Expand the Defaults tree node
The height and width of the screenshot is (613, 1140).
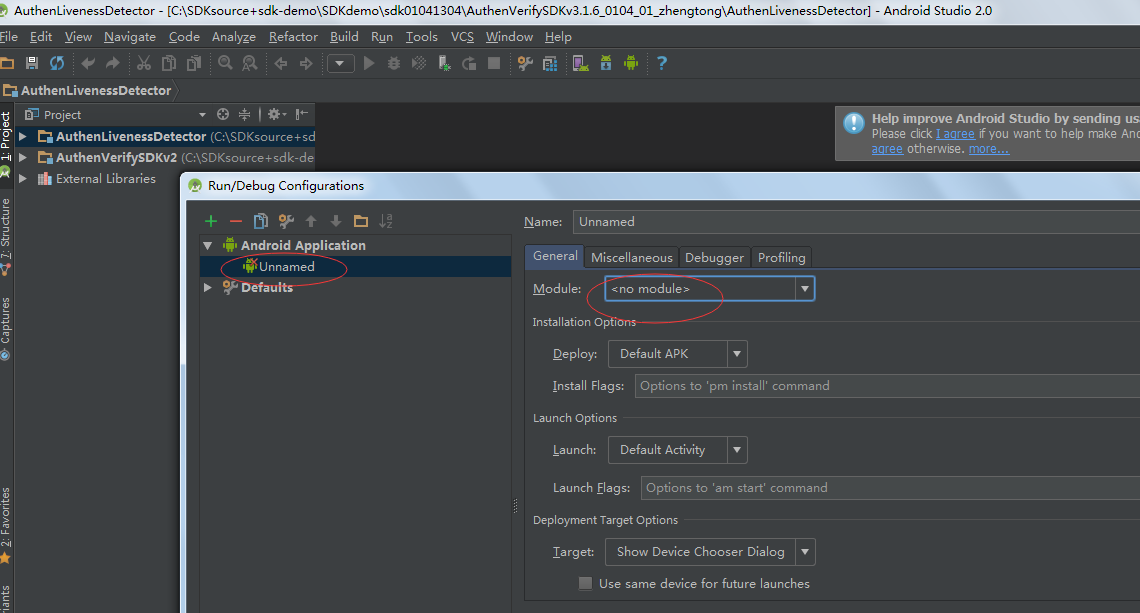[x=208, y=287]
